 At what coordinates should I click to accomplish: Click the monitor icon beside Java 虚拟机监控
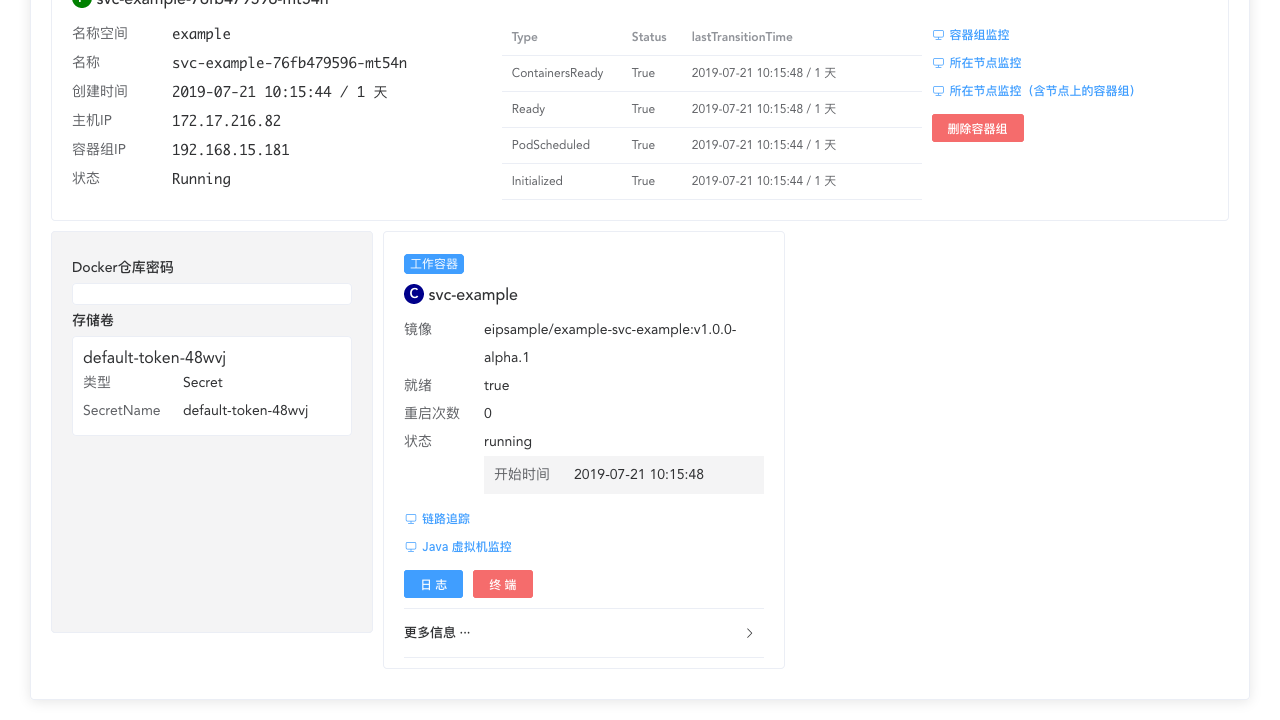tap(410, 546)
